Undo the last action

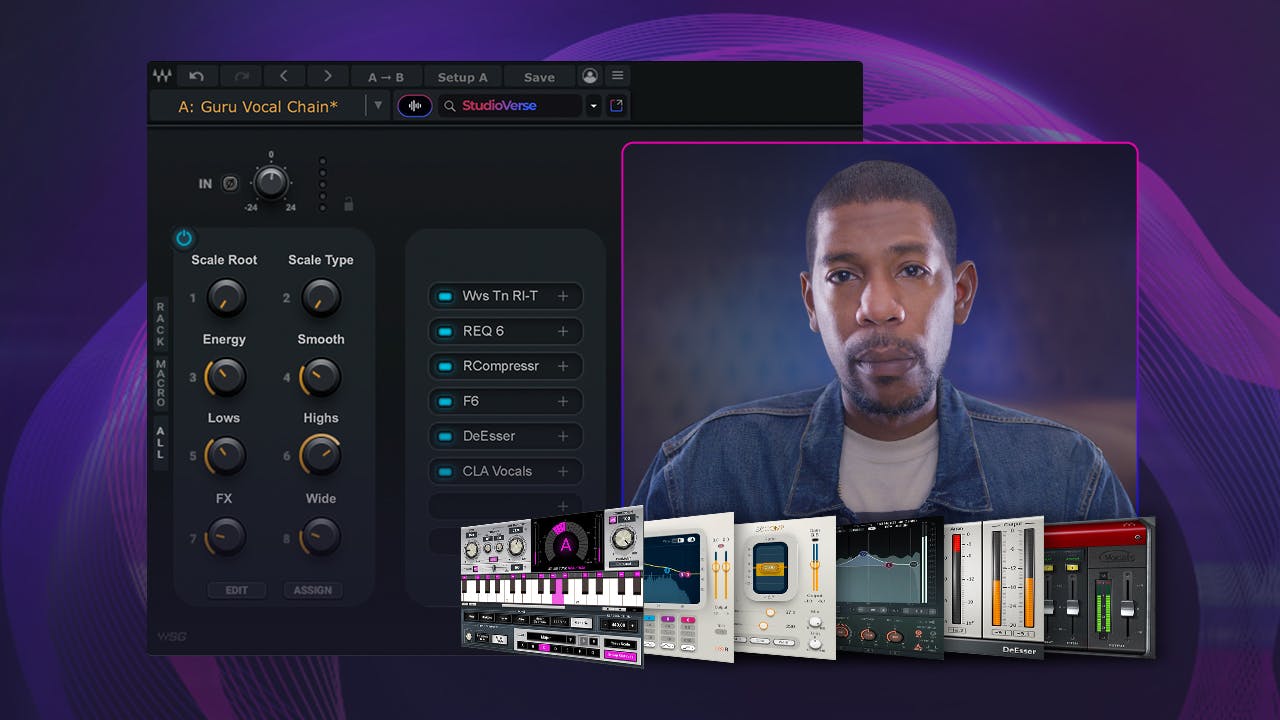(x=198, y=76)
